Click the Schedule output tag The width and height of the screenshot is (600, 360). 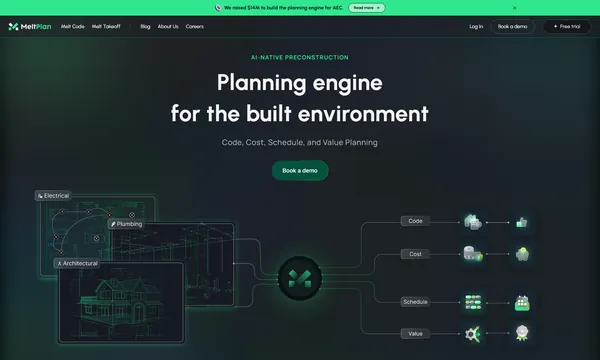(415, 302)
